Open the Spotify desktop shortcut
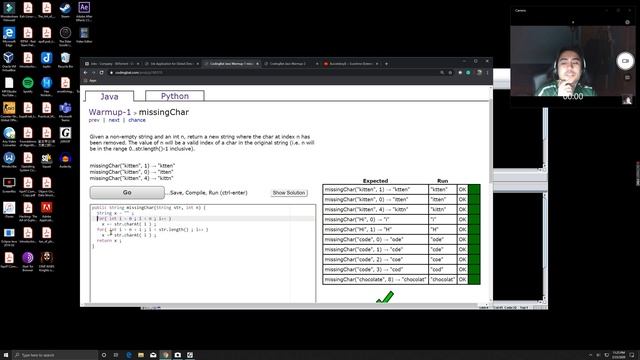The height and width of the screenshot is (360, 640). (28, 85)
